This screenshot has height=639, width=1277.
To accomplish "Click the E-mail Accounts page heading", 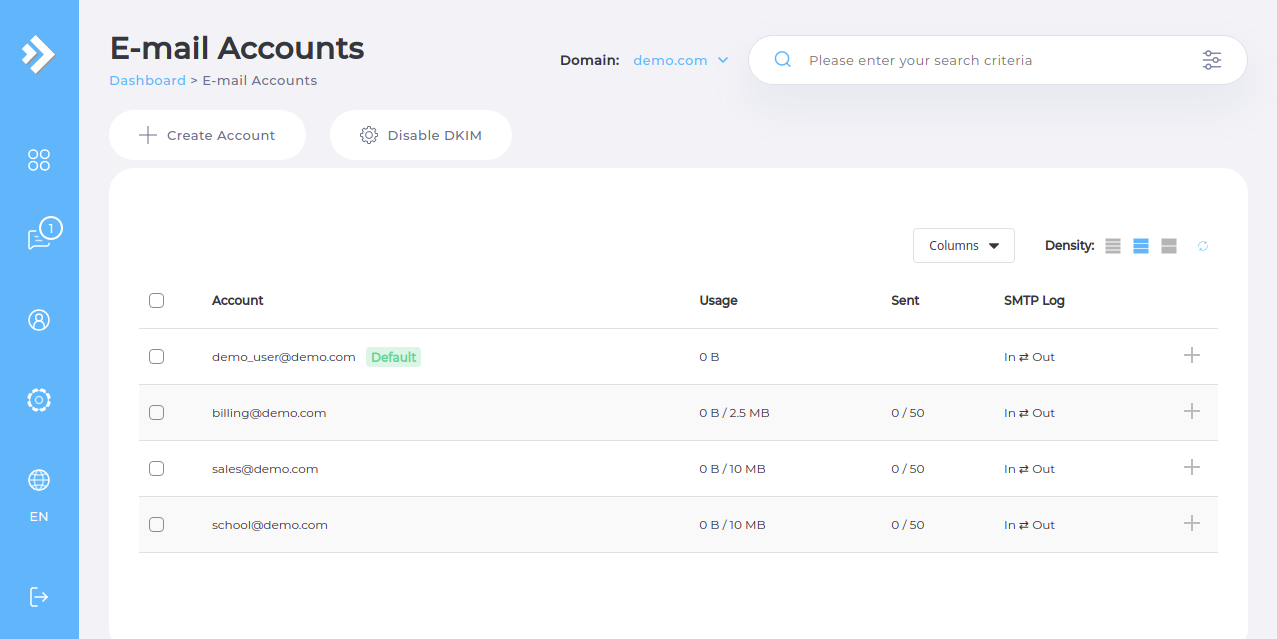I will [237, 48].
